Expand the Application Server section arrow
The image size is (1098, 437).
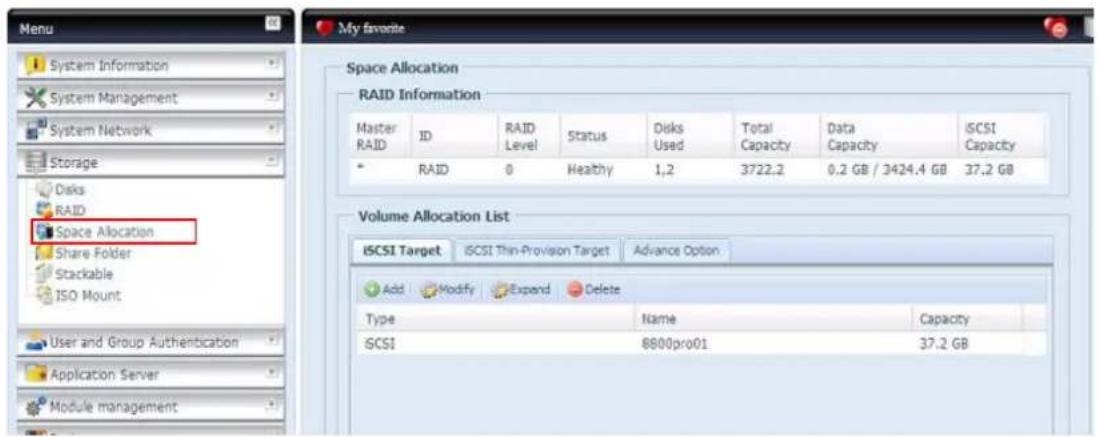272,375
